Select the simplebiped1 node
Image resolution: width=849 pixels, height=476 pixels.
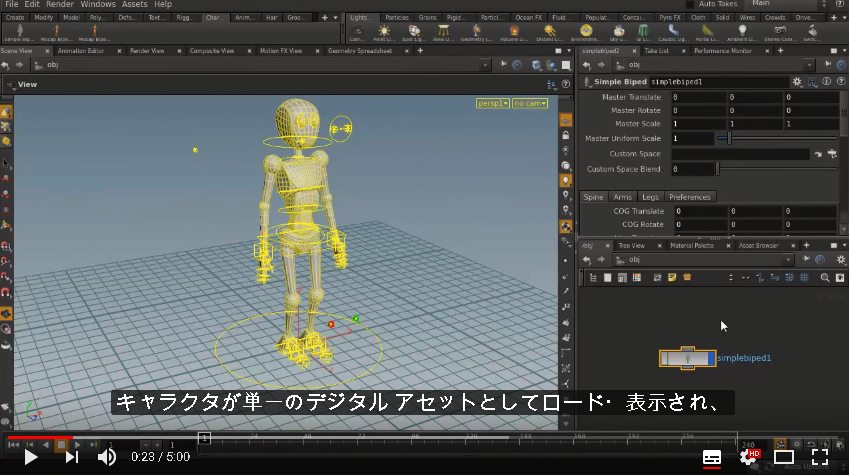click(687, 358)
